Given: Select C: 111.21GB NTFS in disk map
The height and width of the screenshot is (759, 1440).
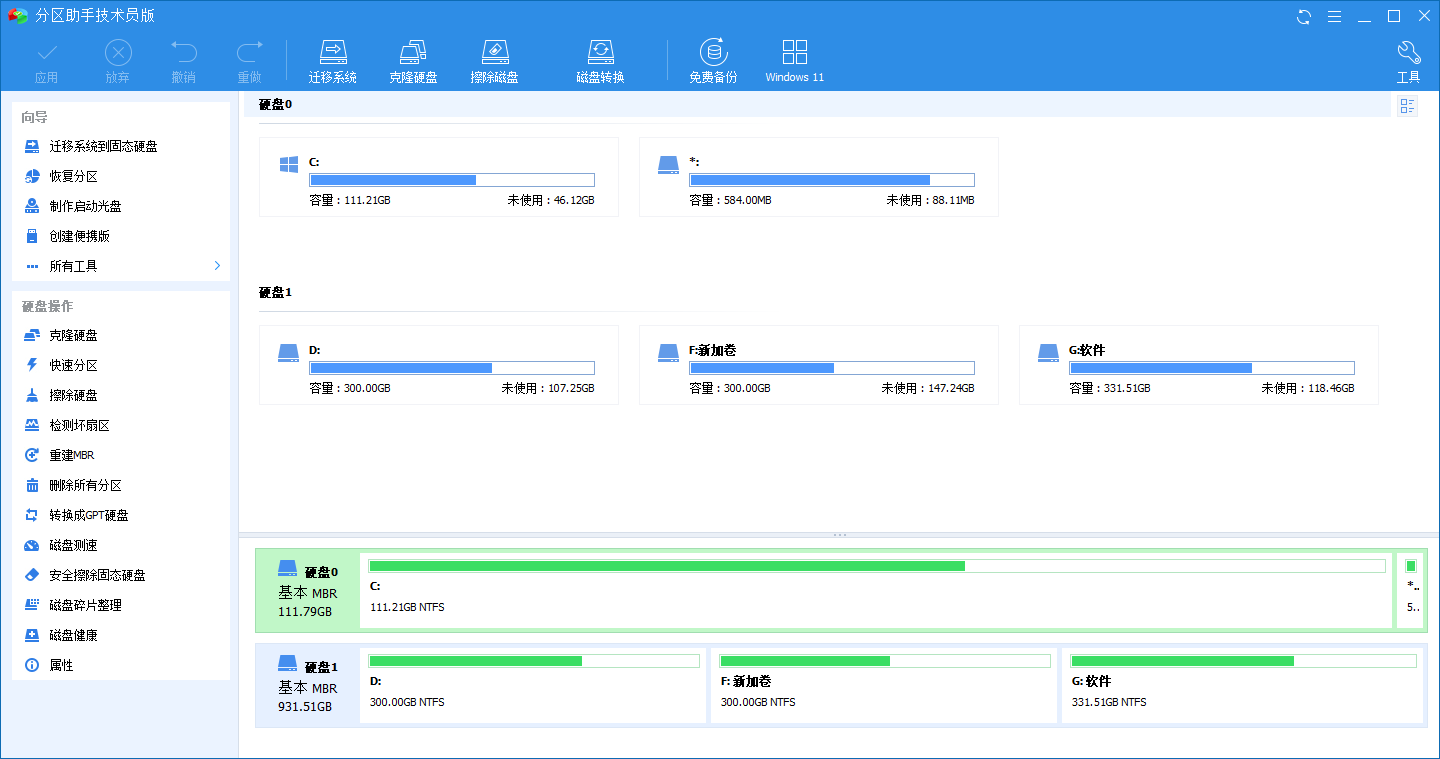Looking at the screenshot, I should click(x=877, y=591).
